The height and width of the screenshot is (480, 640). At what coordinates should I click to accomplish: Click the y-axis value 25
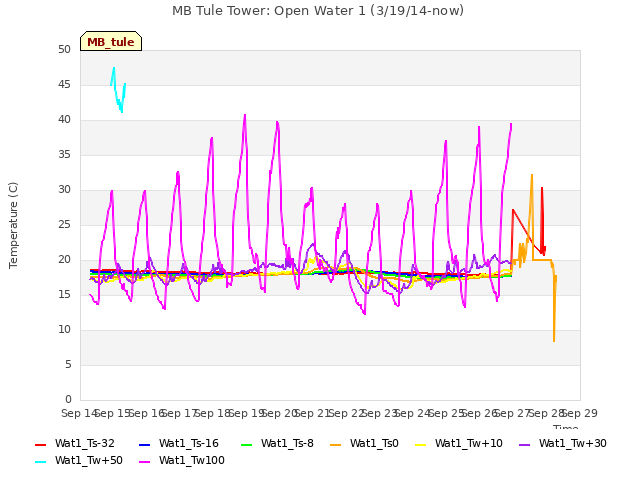click(64, 225)
